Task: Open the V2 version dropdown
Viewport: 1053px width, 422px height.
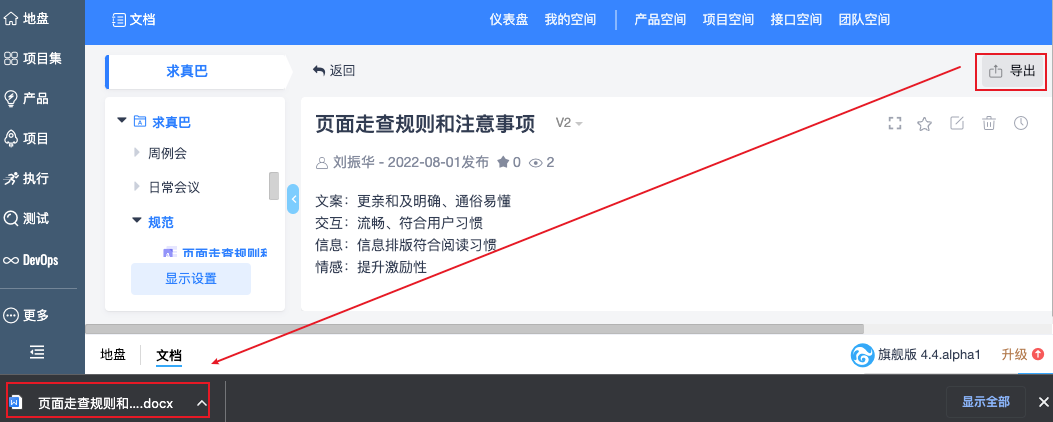Action: 569,123
